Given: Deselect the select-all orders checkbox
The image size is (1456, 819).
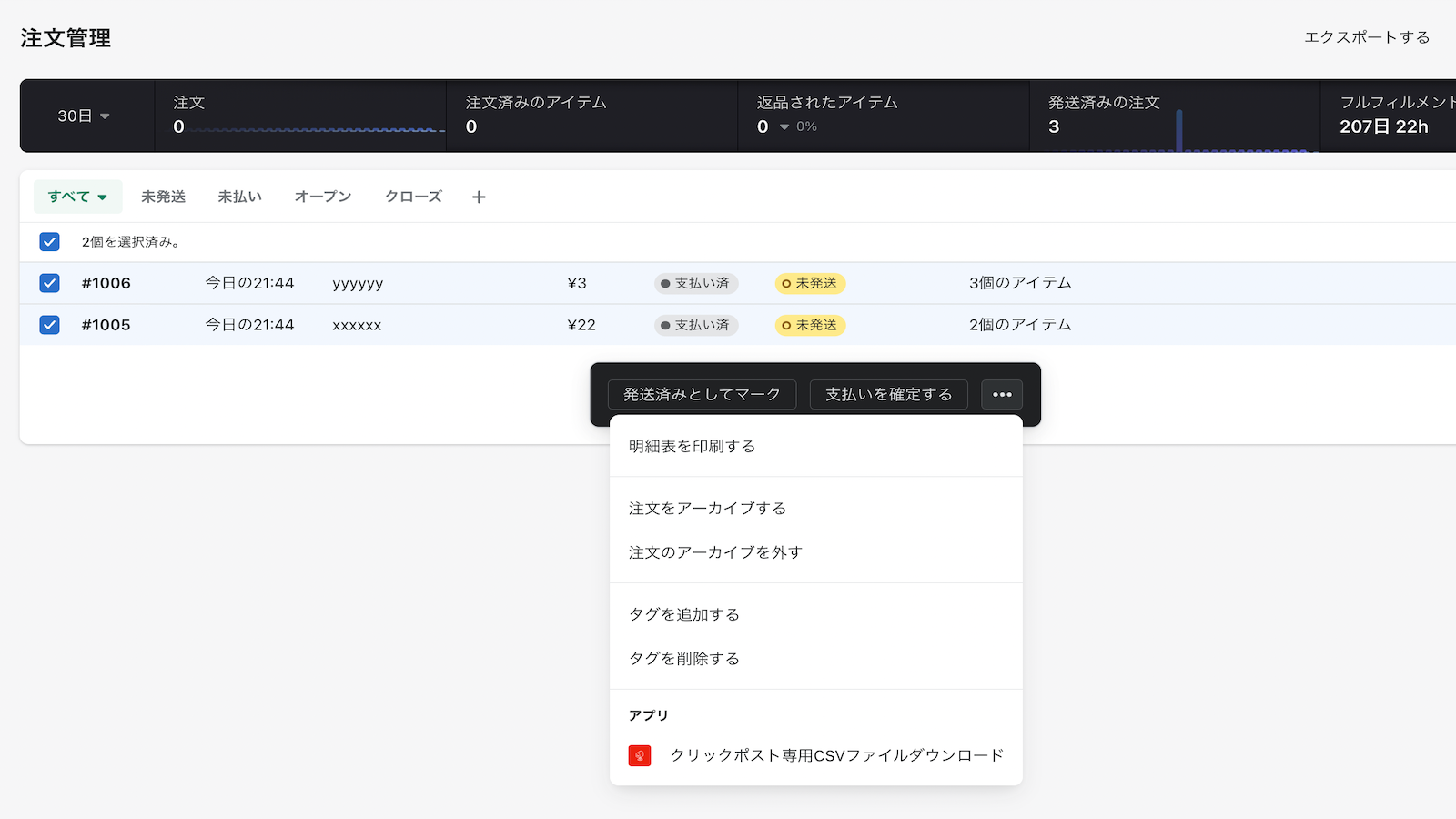Looking at the screenshot, I should coord(50,241).
